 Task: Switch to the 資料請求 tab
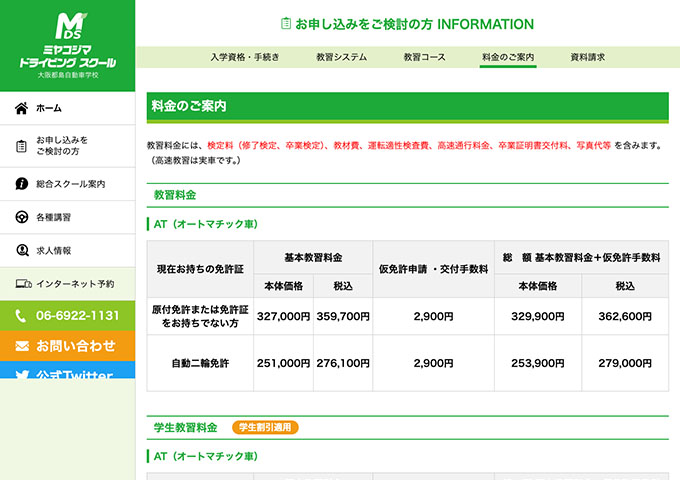588,57
